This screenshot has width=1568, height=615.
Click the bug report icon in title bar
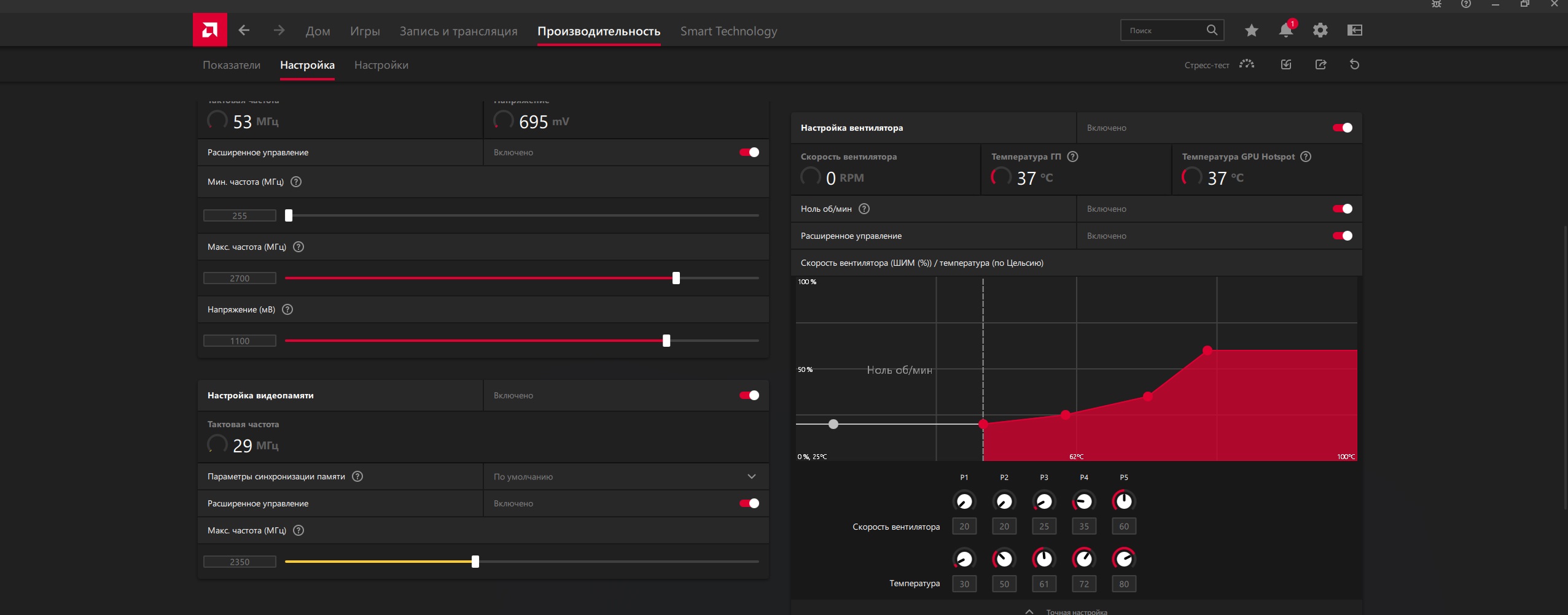click(x=1437, y=4)
